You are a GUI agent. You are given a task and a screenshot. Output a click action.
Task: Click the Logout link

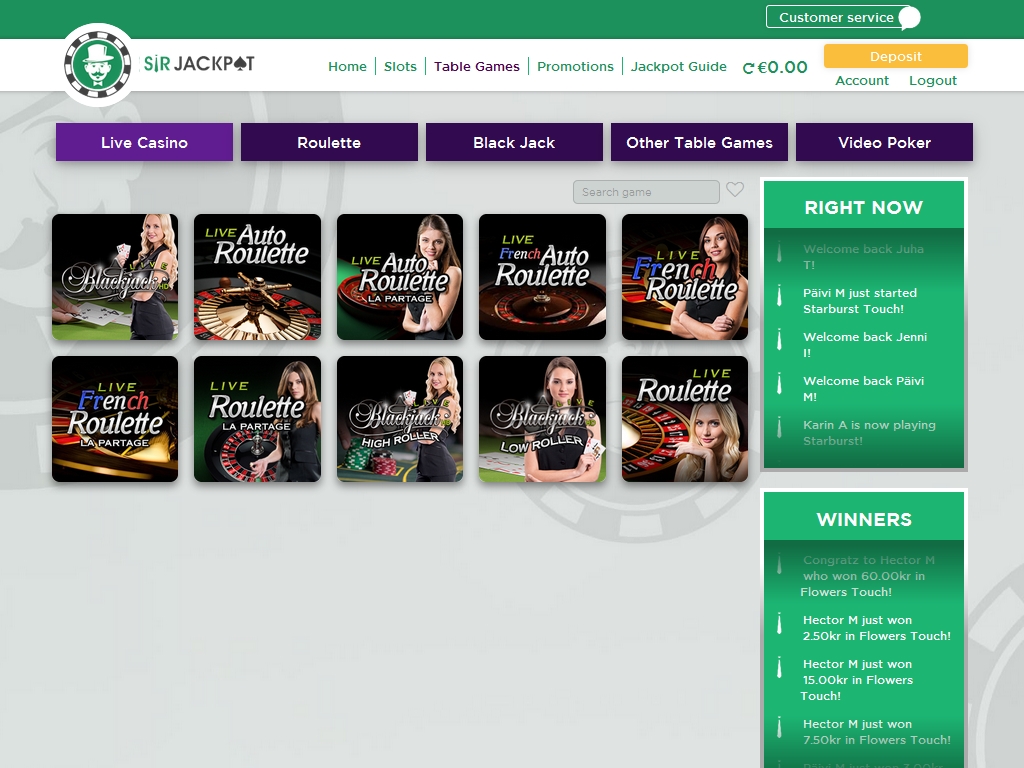932,80
